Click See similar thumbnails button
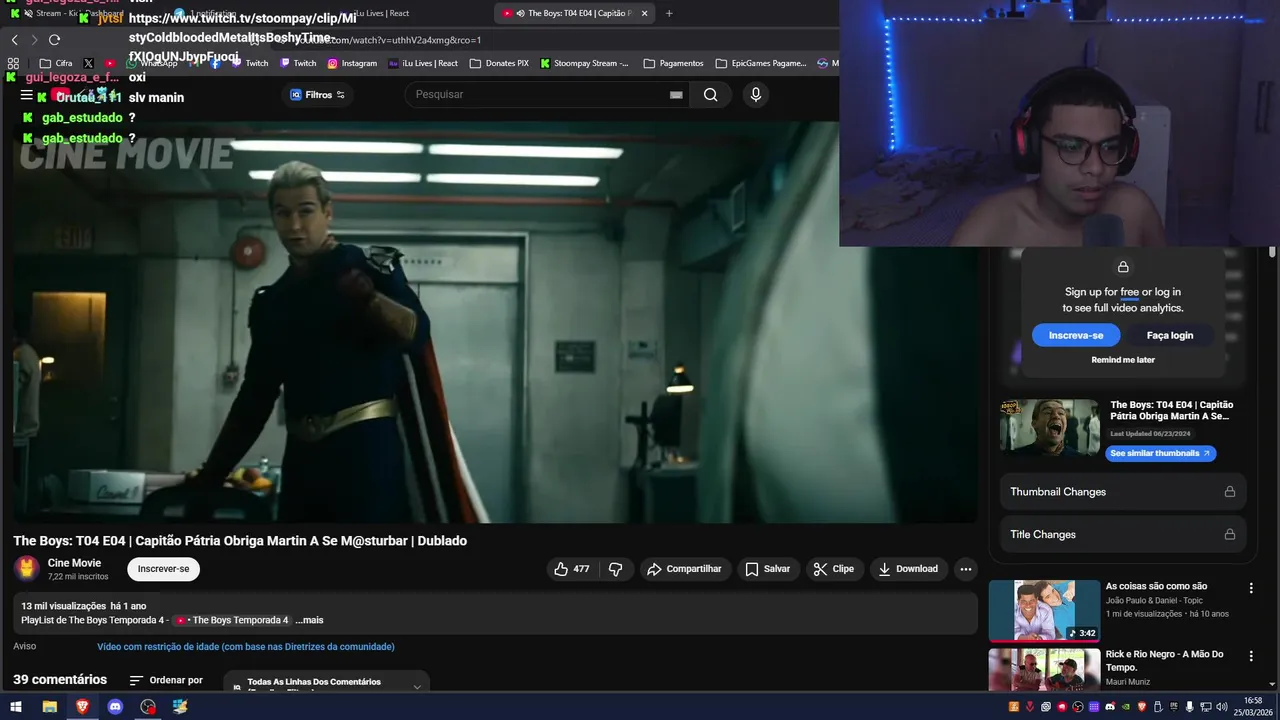1280x720 pixels. tap(1161, 453)
